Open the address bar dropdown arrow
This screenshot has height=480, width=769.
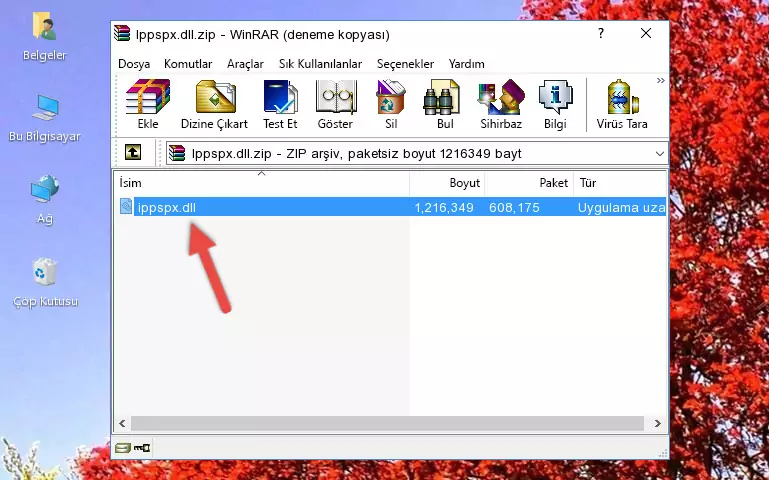click(x=660, y=153)
